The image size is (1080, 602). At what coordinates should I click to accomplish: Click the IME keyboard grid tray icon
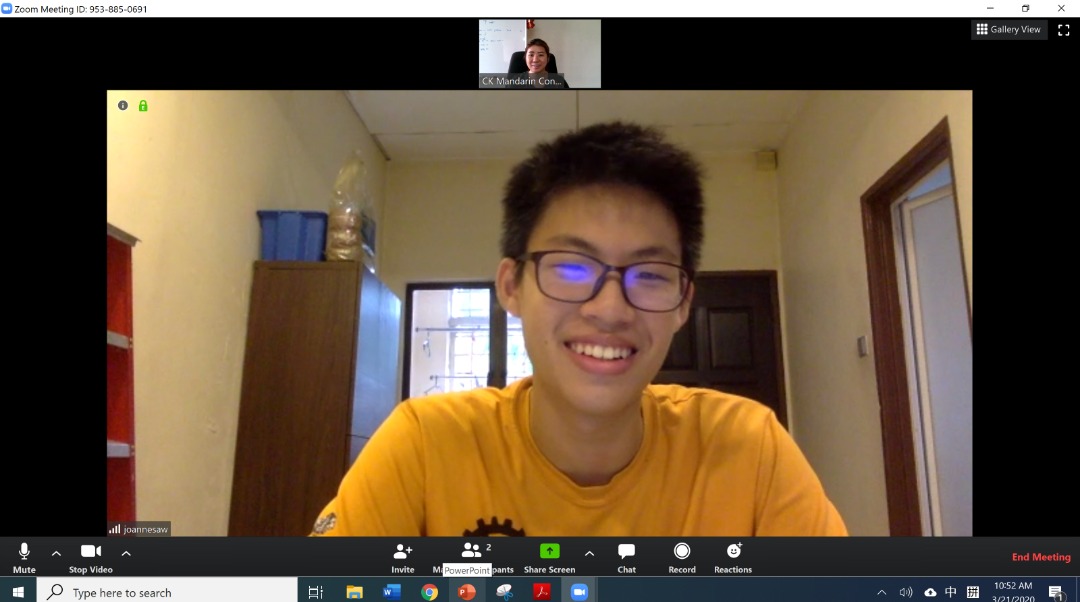click(973, 592)
